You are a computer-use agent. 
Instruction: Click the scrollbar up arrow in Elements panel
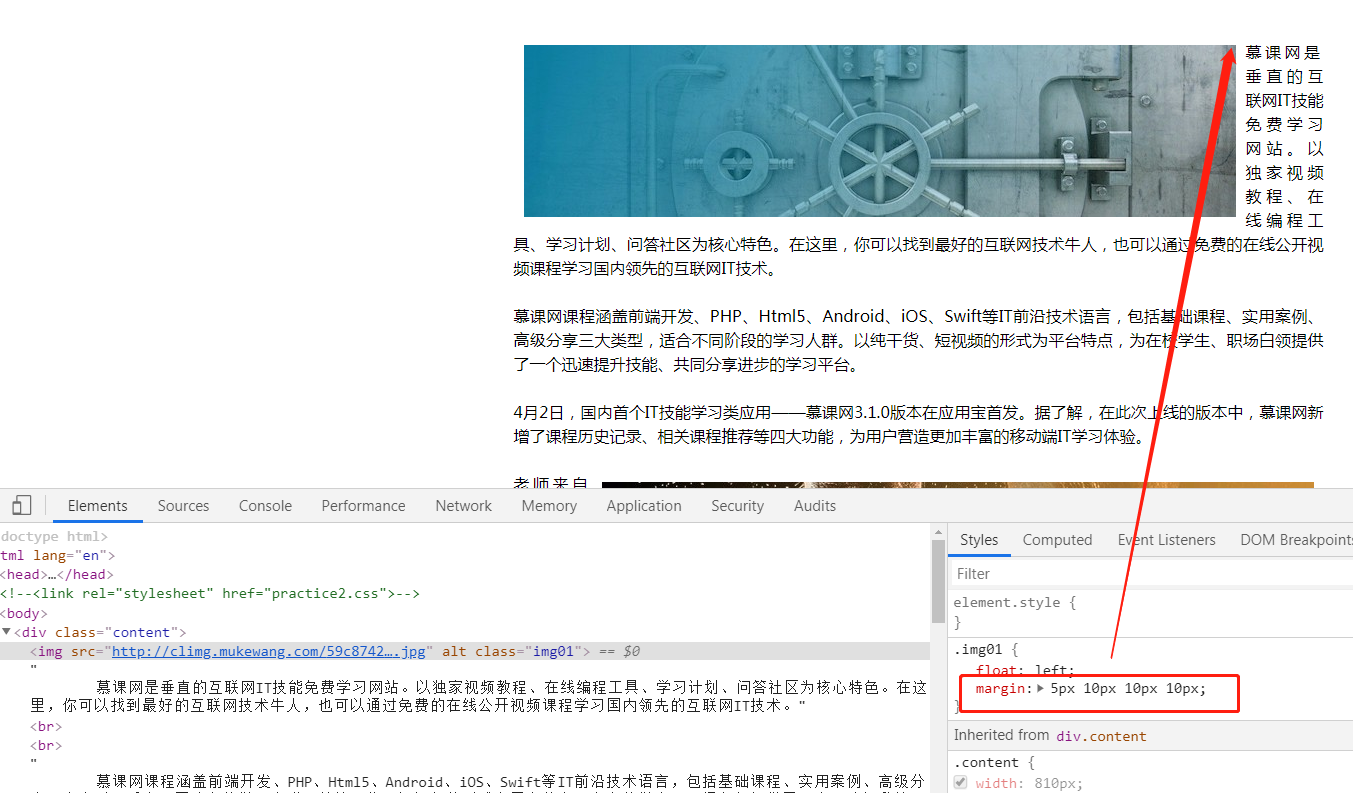(x=938, y=534)
